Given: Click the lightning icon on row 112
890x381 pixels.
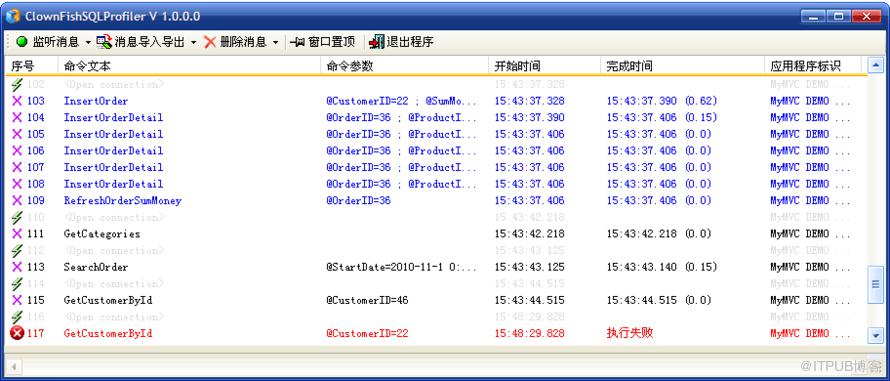Looking at the screenshot, I should coord(17,250).
